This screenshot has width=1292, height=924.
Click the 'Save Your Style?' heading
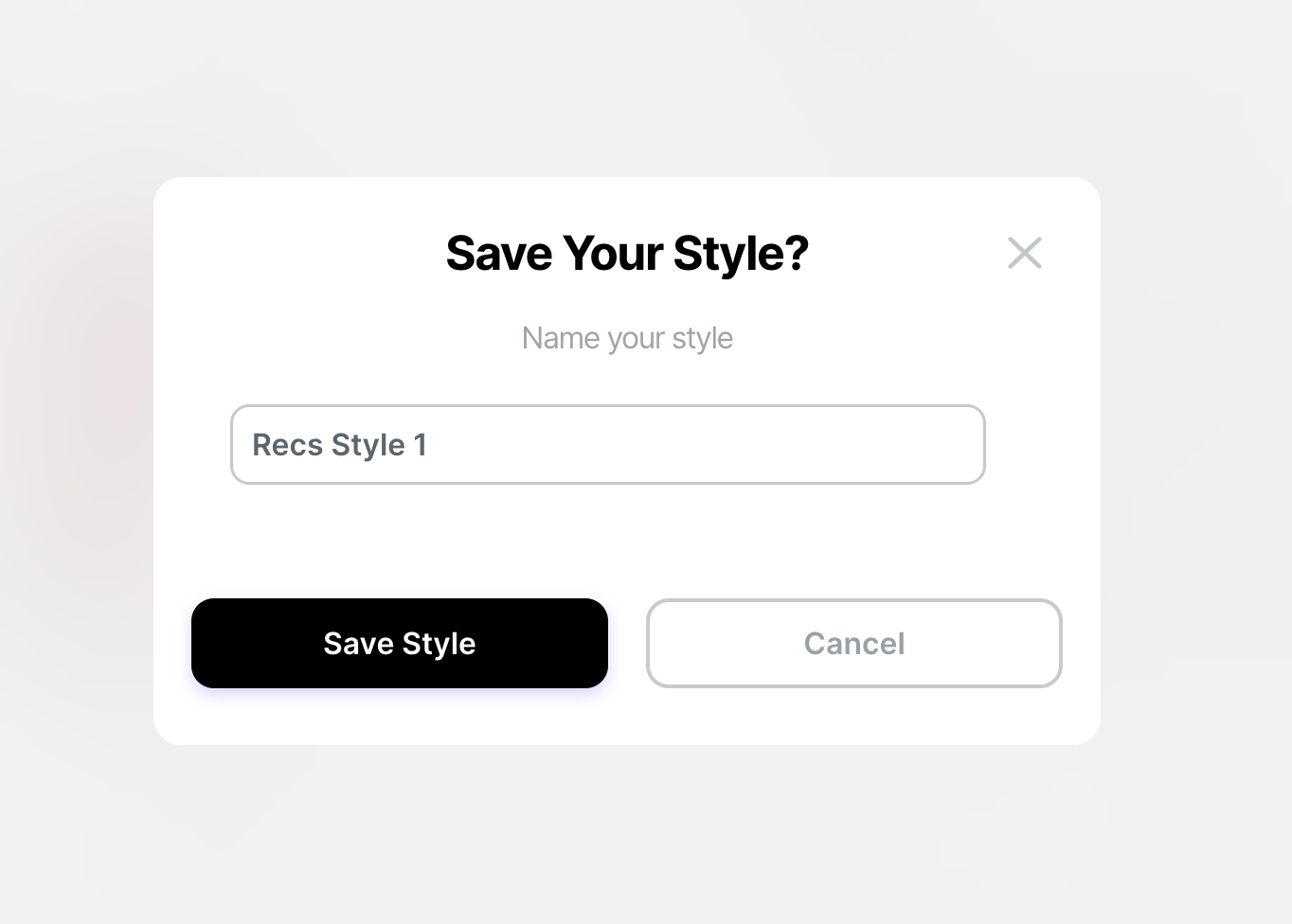click(x=627, y=253)
